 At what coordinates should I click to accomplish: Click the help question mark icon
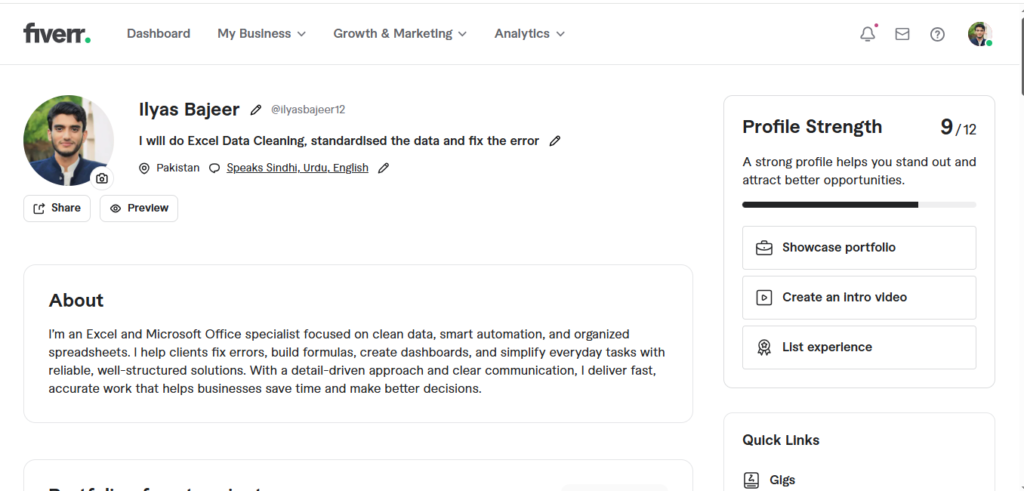click(937, 34)
